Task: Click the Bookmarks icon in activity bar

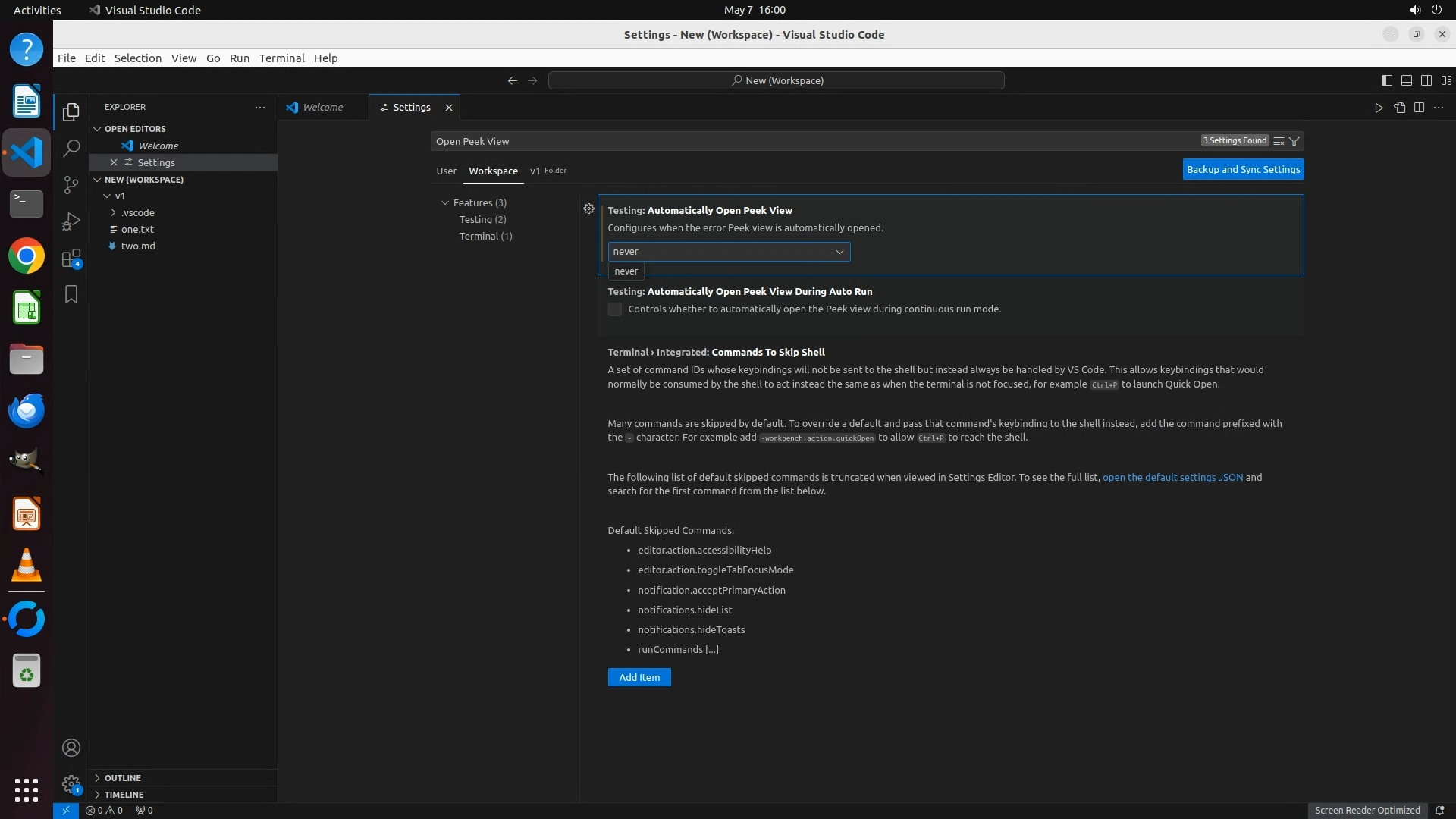Action: click(x=71, y=294)
